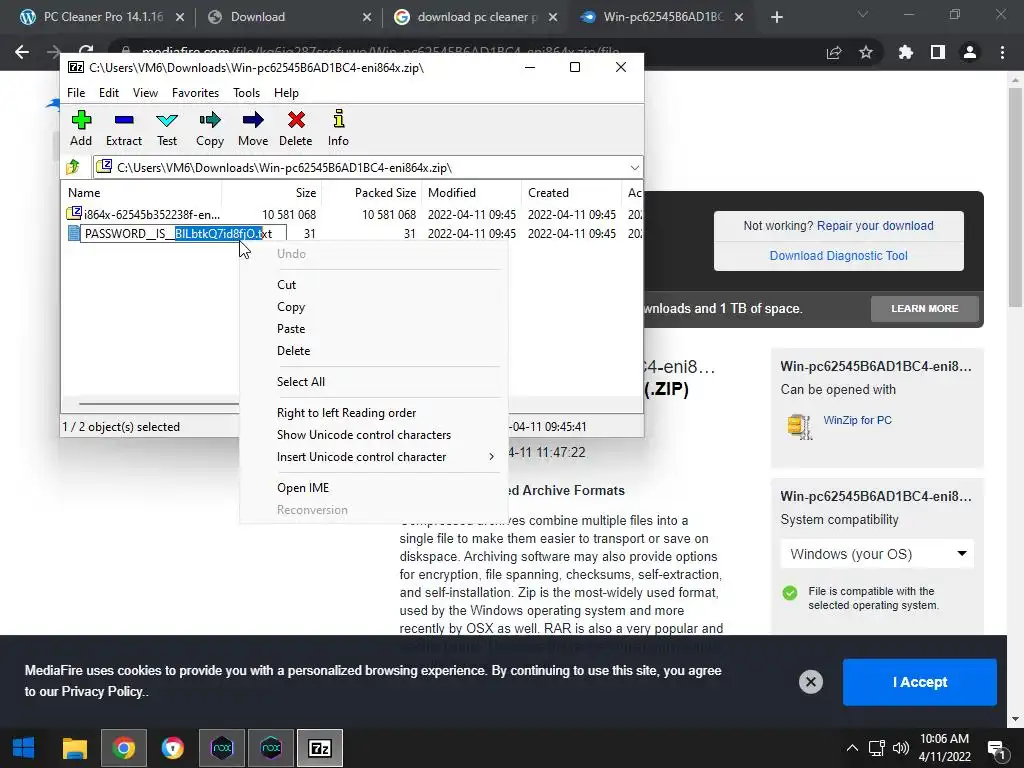Dismiss the cookie banner with the X
Screen dimensions: 1024x768
click(810, 682)
